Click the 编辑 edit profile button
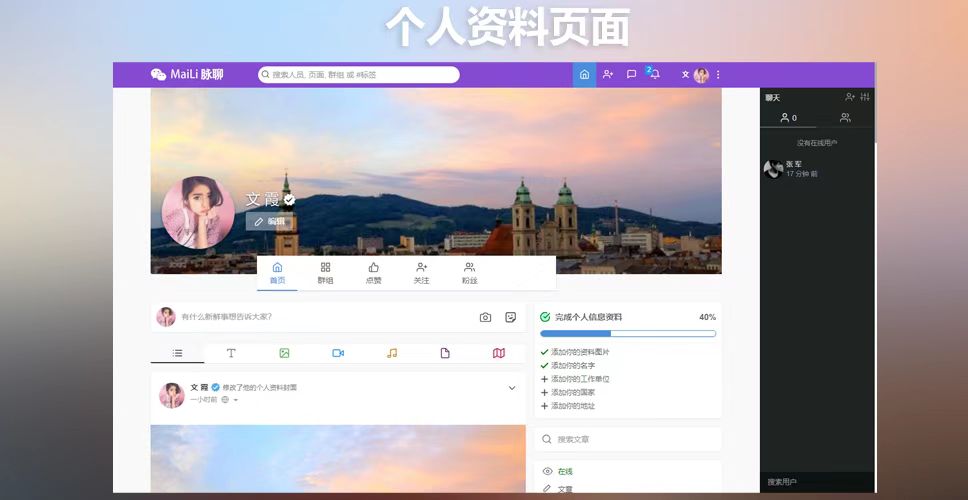This screenshot has width=968, height=500. point(270,221)
